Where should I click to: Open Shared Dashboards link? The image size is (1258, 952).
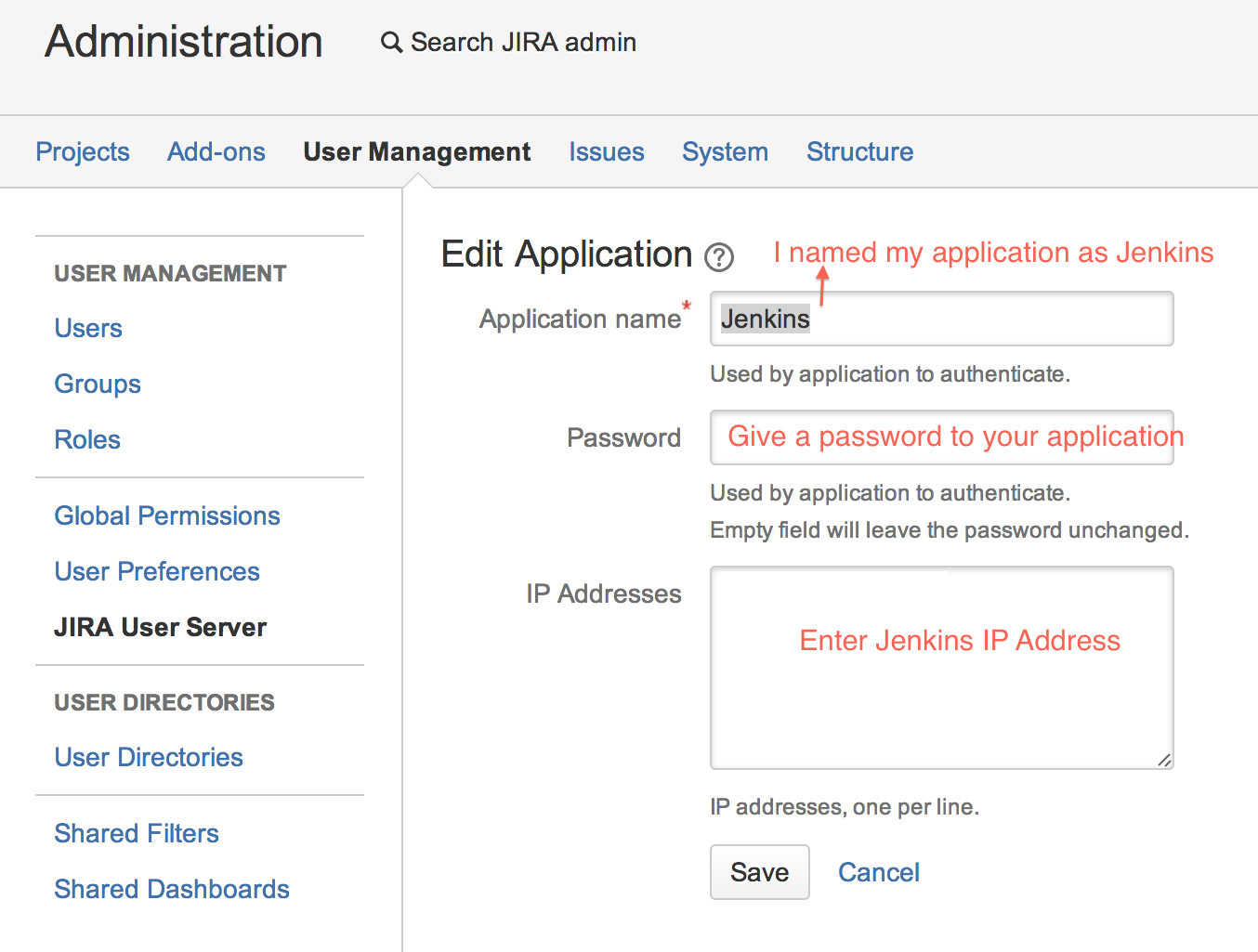click(172, 889)
